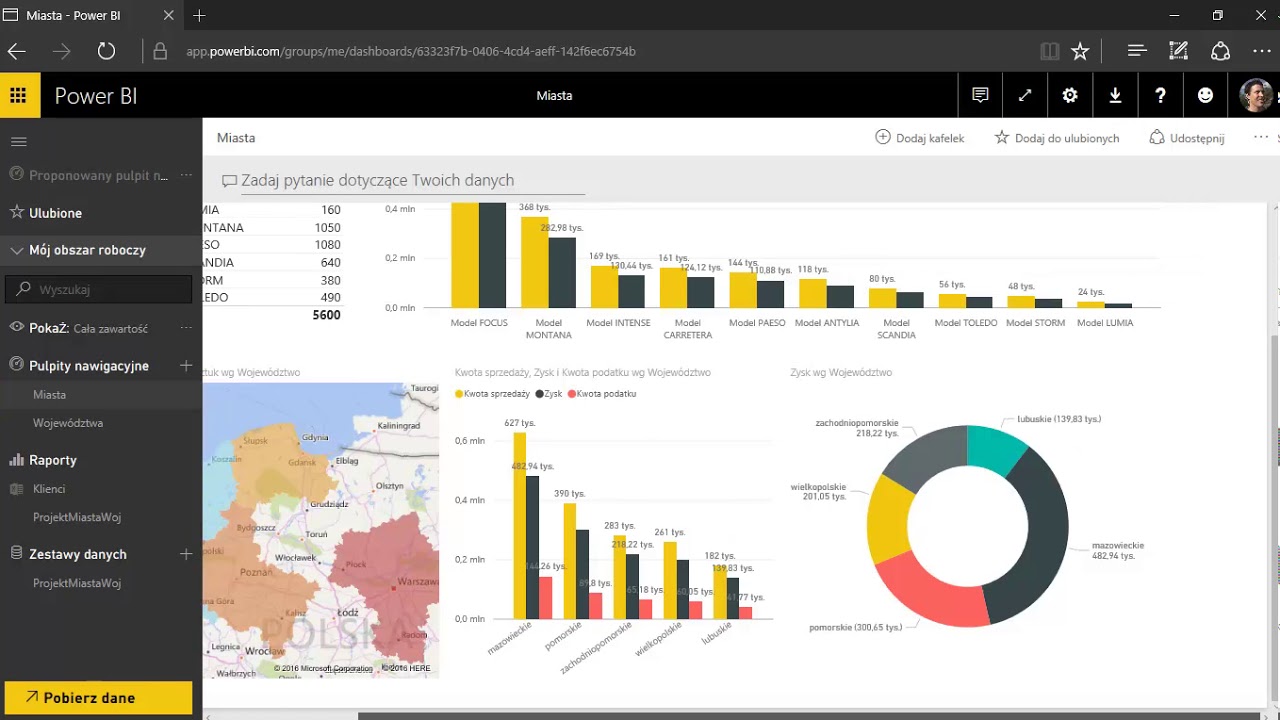1280x720 pixels.
Task: Click Model MONTANA axis label
Action: coord(549,329)
